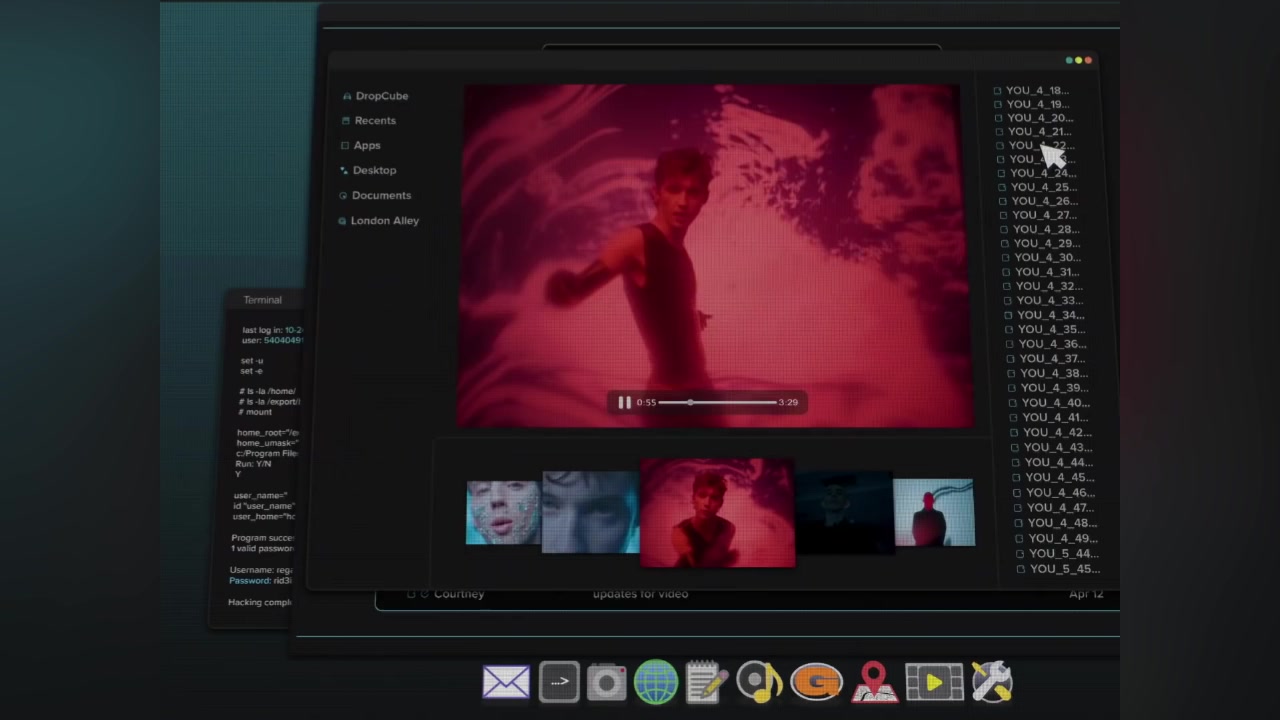Screen dimensions: 1280x720
Task: Open the Mail envelope icon in dock
Action: tap(506, 682)
